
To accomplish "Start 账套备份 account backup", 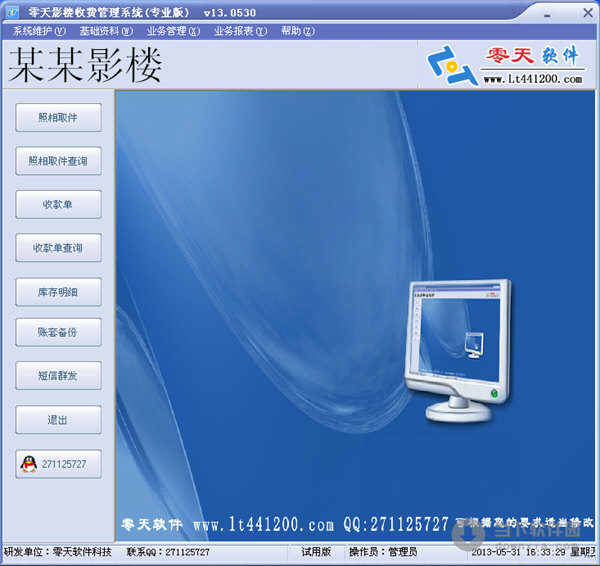I will 58,333.
